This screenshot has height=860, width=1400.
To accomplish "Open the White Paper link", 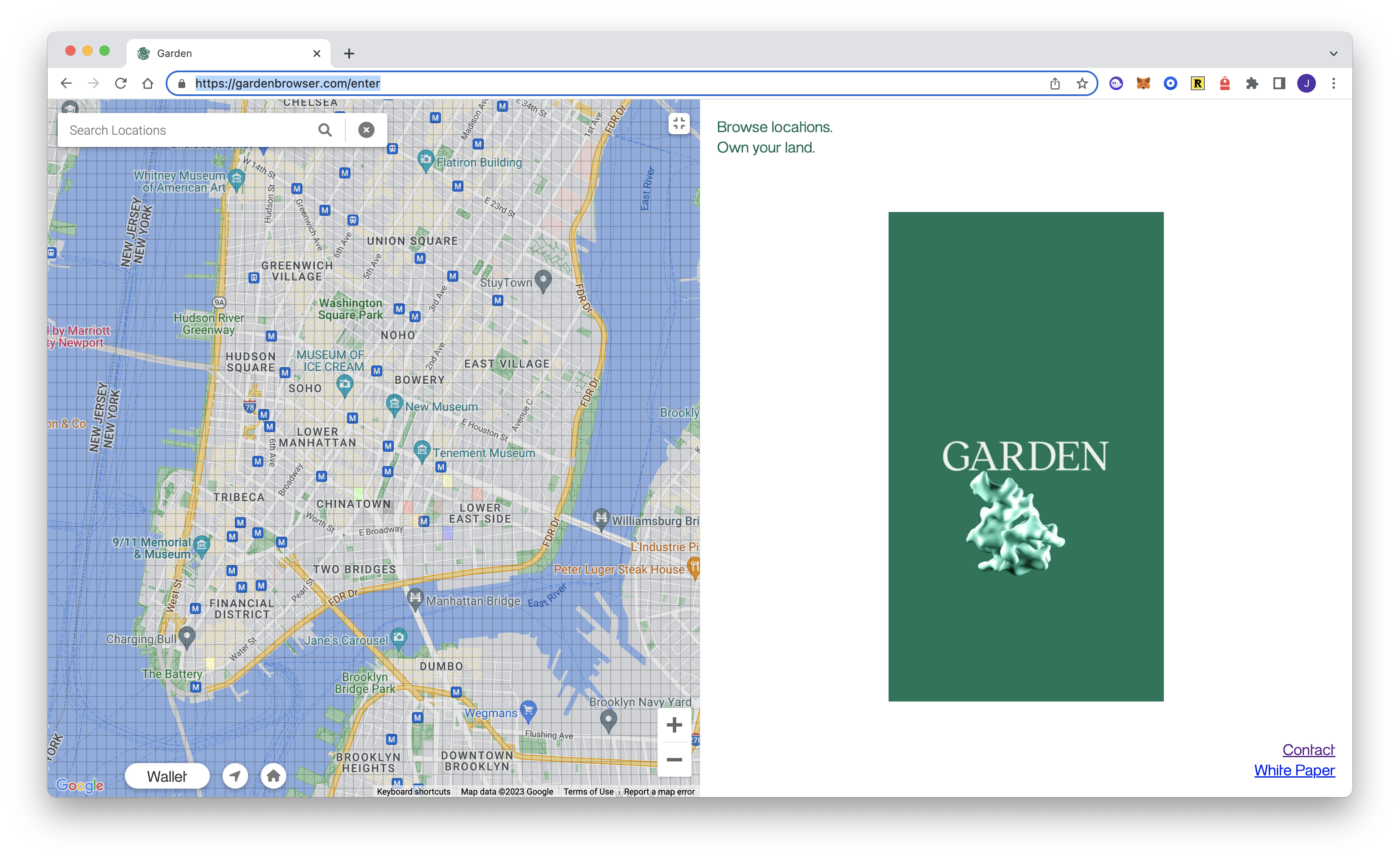I will (1294, 770).
